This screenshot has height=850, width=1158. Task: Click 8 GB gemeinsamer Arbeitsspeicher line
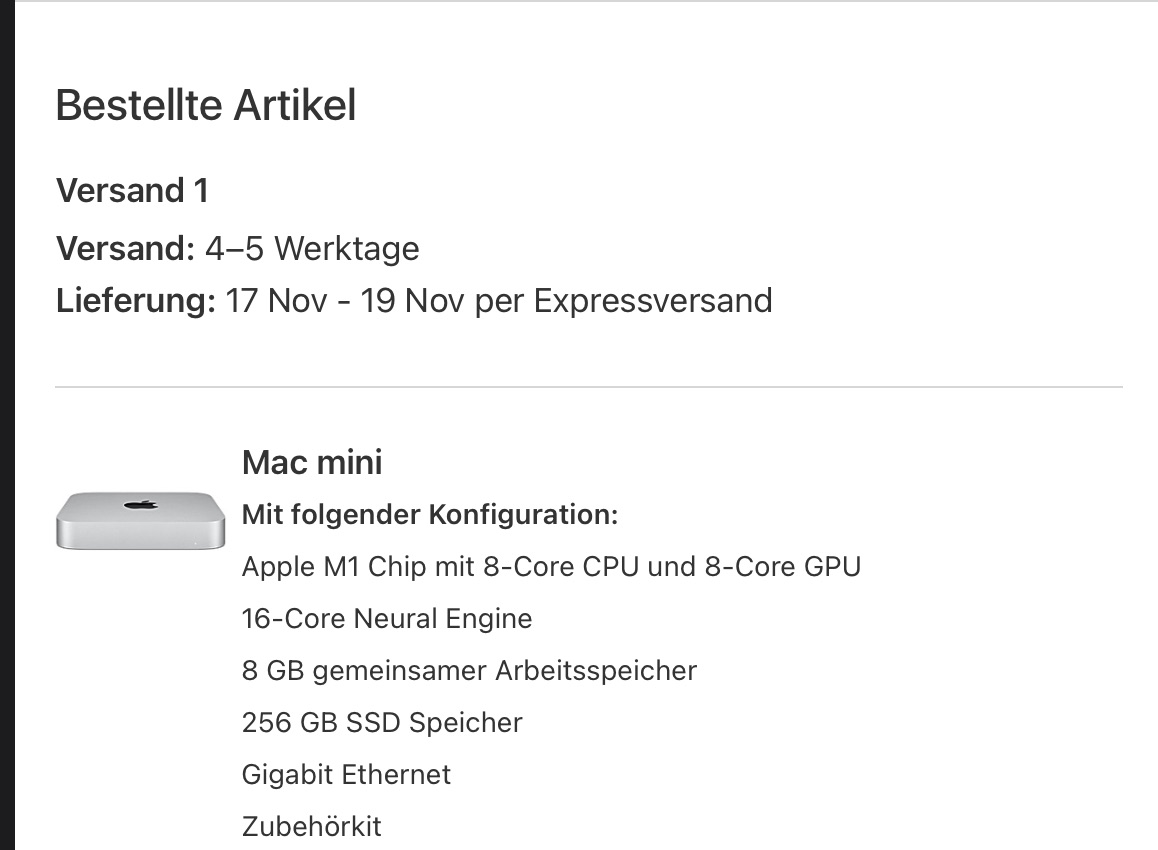(x=470, y=671)
